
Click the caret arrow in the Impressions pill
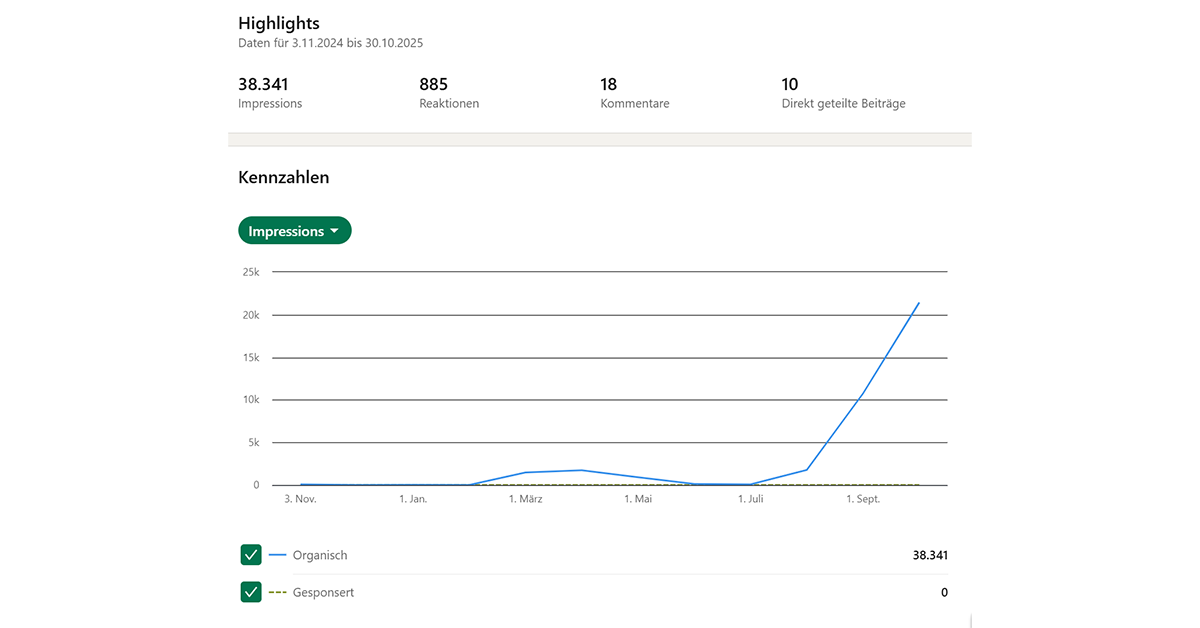click(334, 231)
